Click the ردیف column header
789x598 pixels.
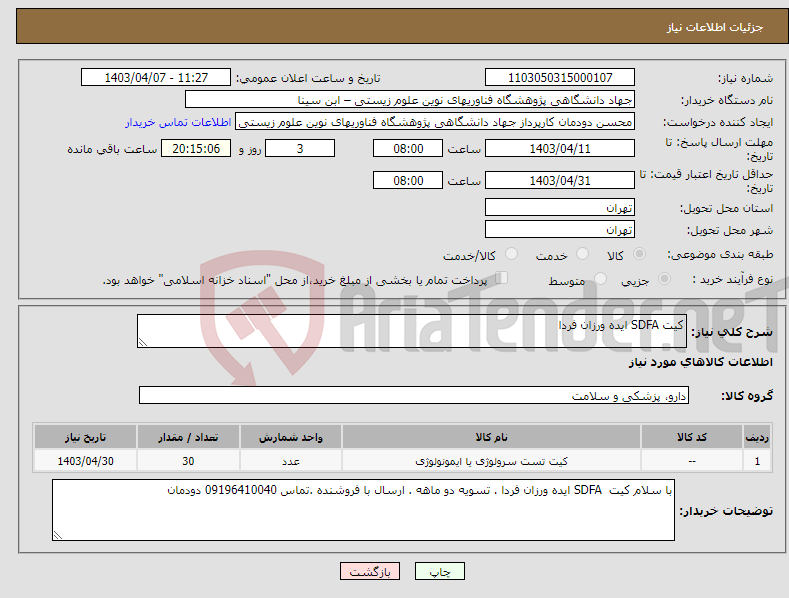(757, 437)
